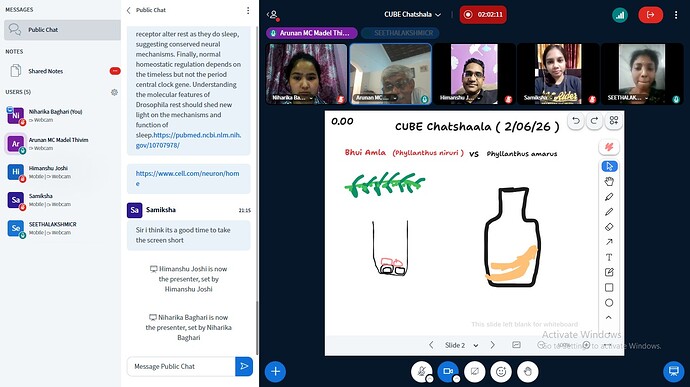The image size is (690, 387).
Task: Select user Himanshu Joshi
Action: (x=62, y=172)
